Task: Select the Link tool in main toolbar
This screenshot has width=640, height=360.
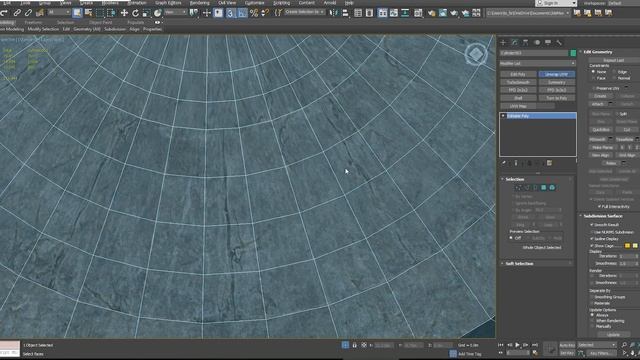Action: [17, 13]
